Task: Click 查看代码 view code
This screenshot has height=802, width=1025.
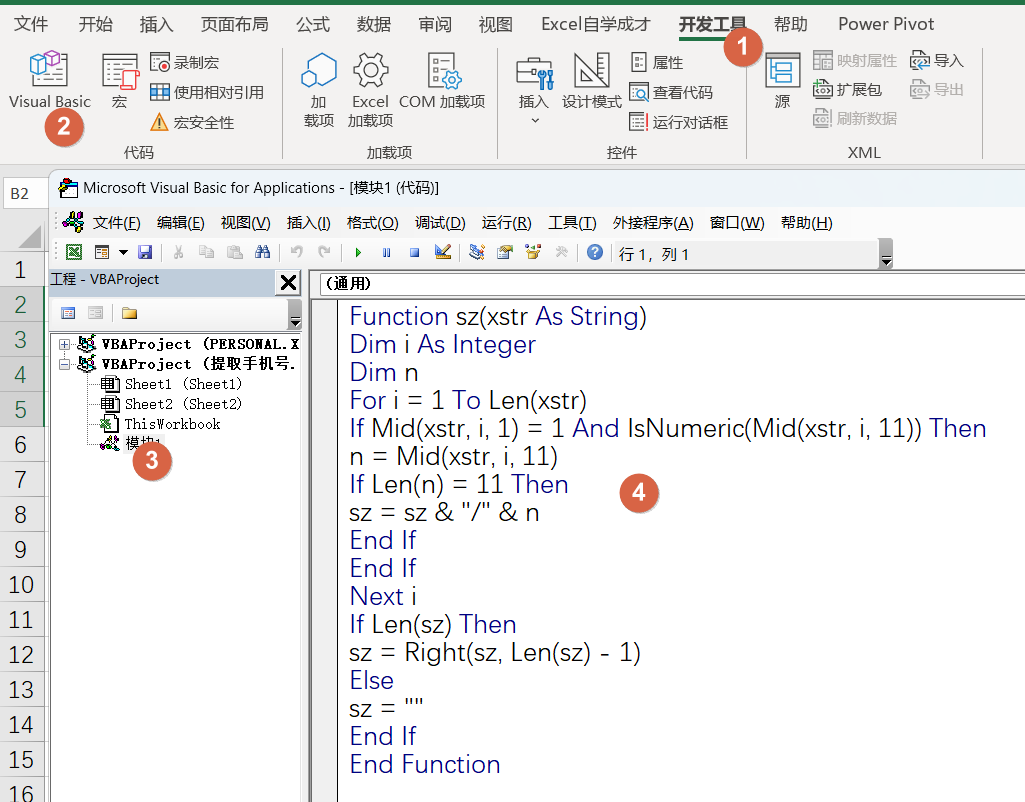Action: pos(671,92)
